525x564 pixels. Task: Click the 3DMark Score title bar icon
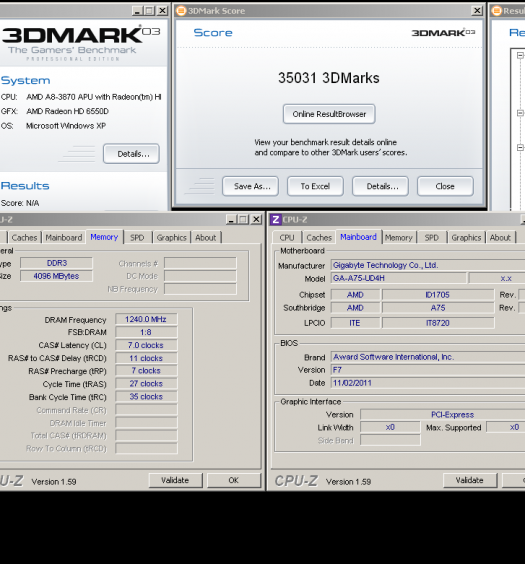pyautogui.click(x=181, y=11)
